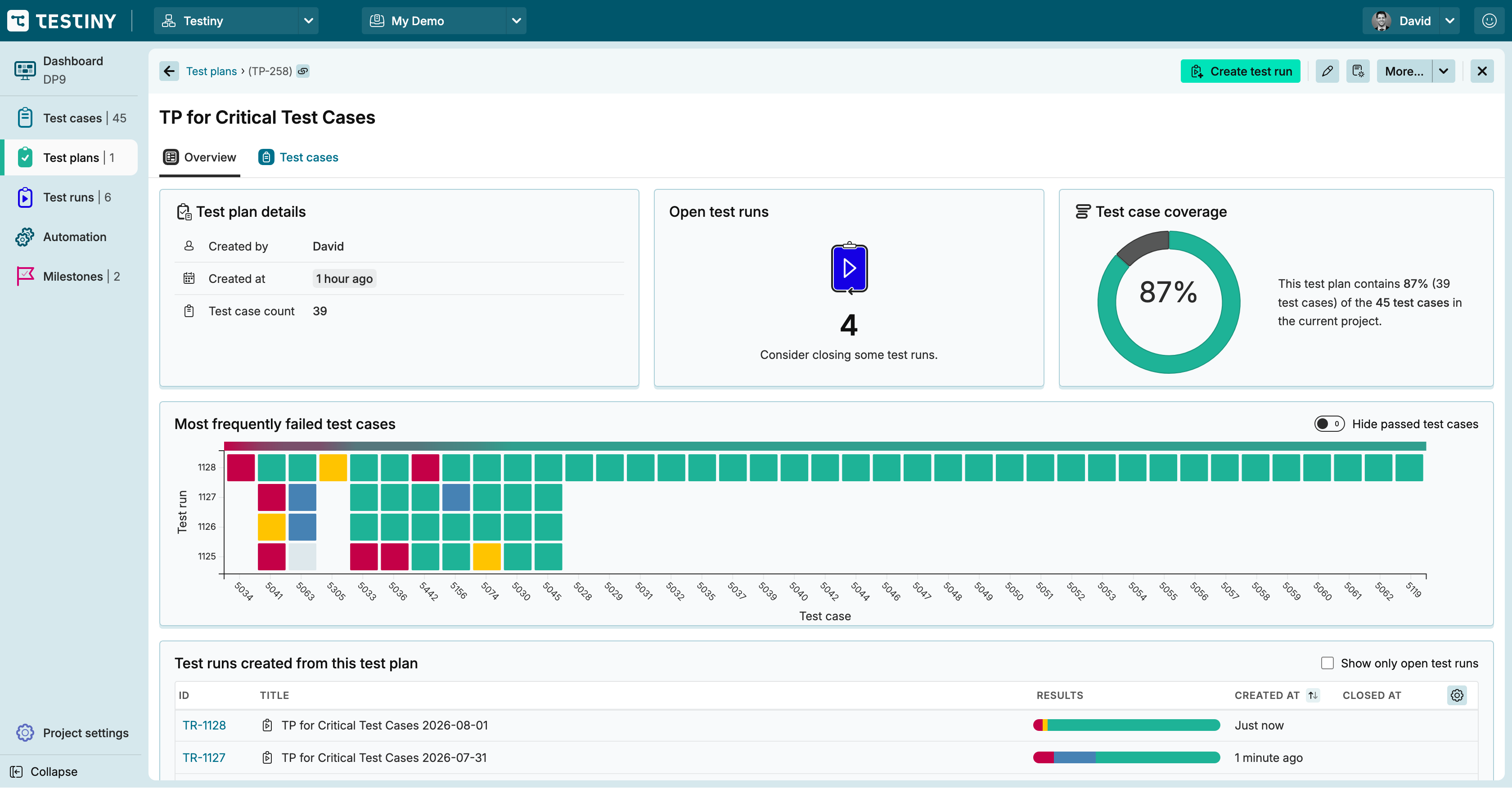The height and width of the screenshot is (788, 1512).
Task: Click the Testiny logo icon
Action: pos(18,21)
